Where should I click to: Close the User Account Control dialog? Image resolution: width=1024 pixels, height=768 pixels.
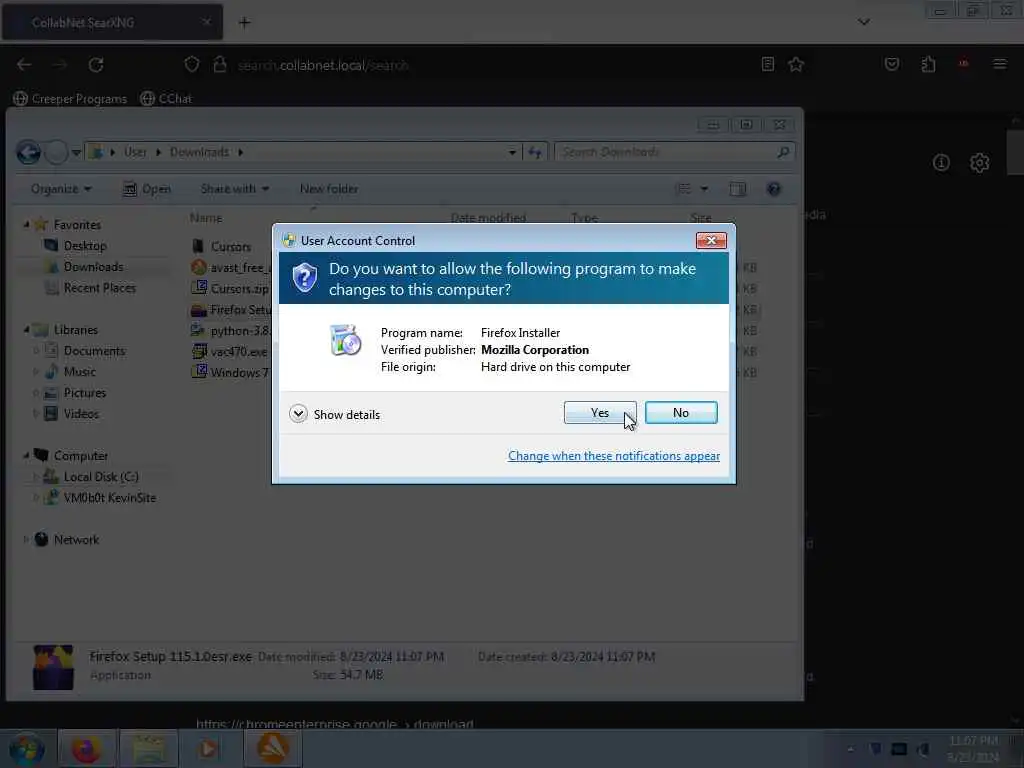point(711,240)
